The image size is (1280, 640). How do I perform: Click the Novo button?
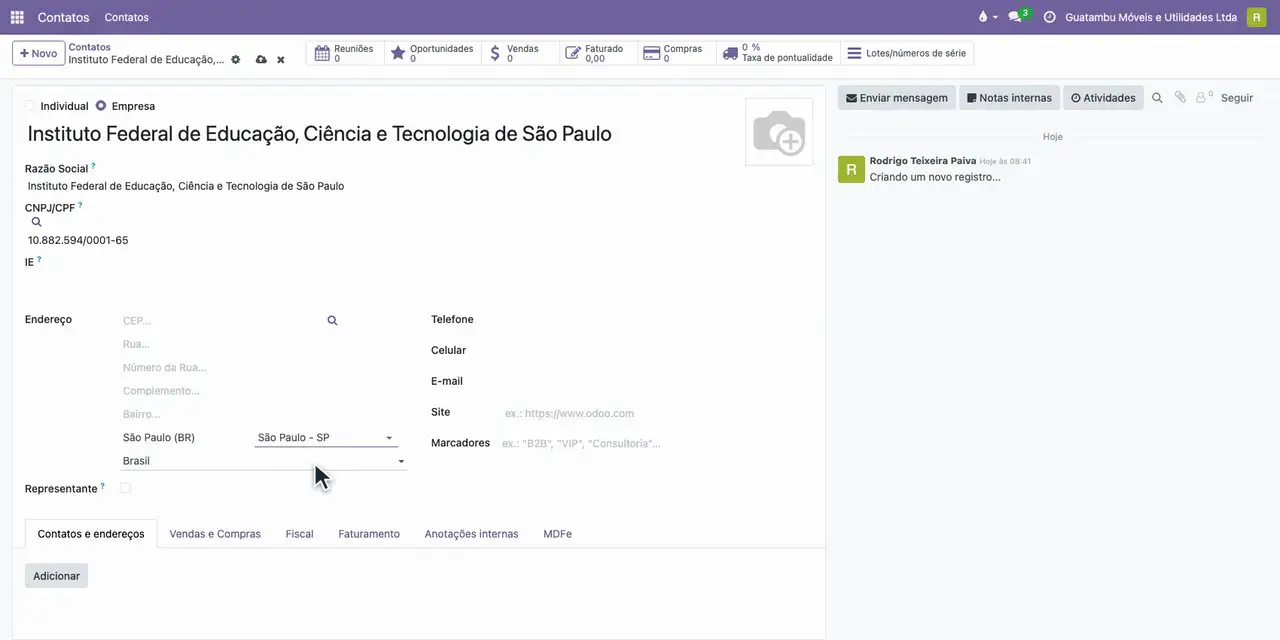tap(39, 53)
